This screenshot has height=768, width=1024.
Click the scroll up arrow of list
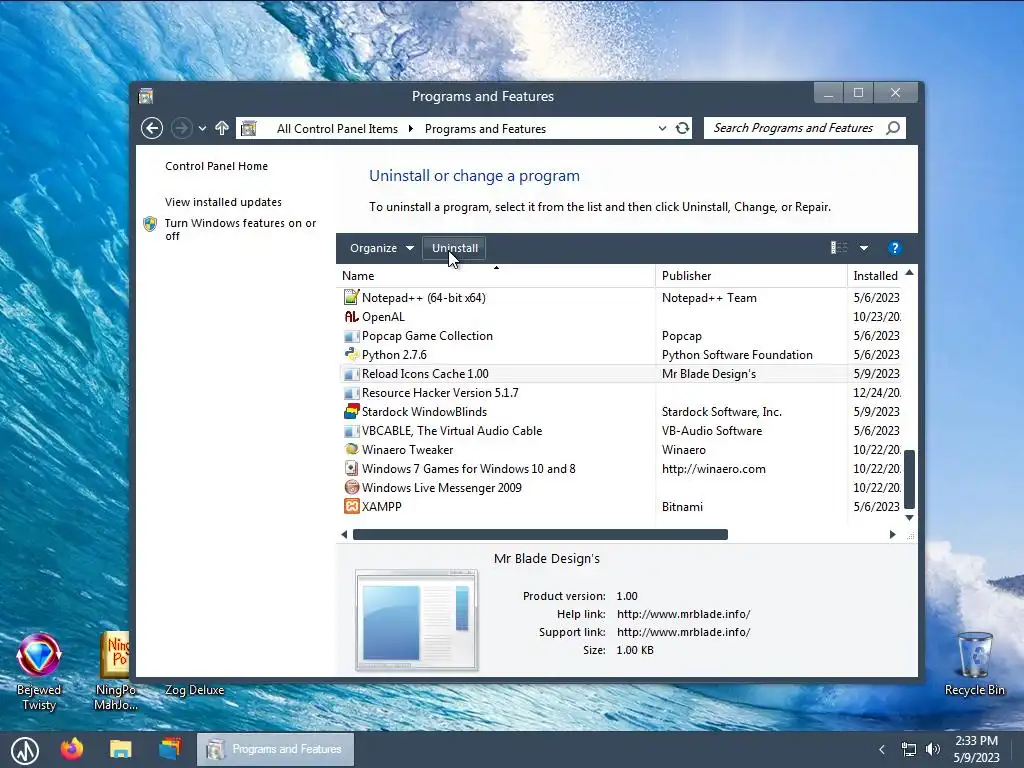[x=909, y=272]
